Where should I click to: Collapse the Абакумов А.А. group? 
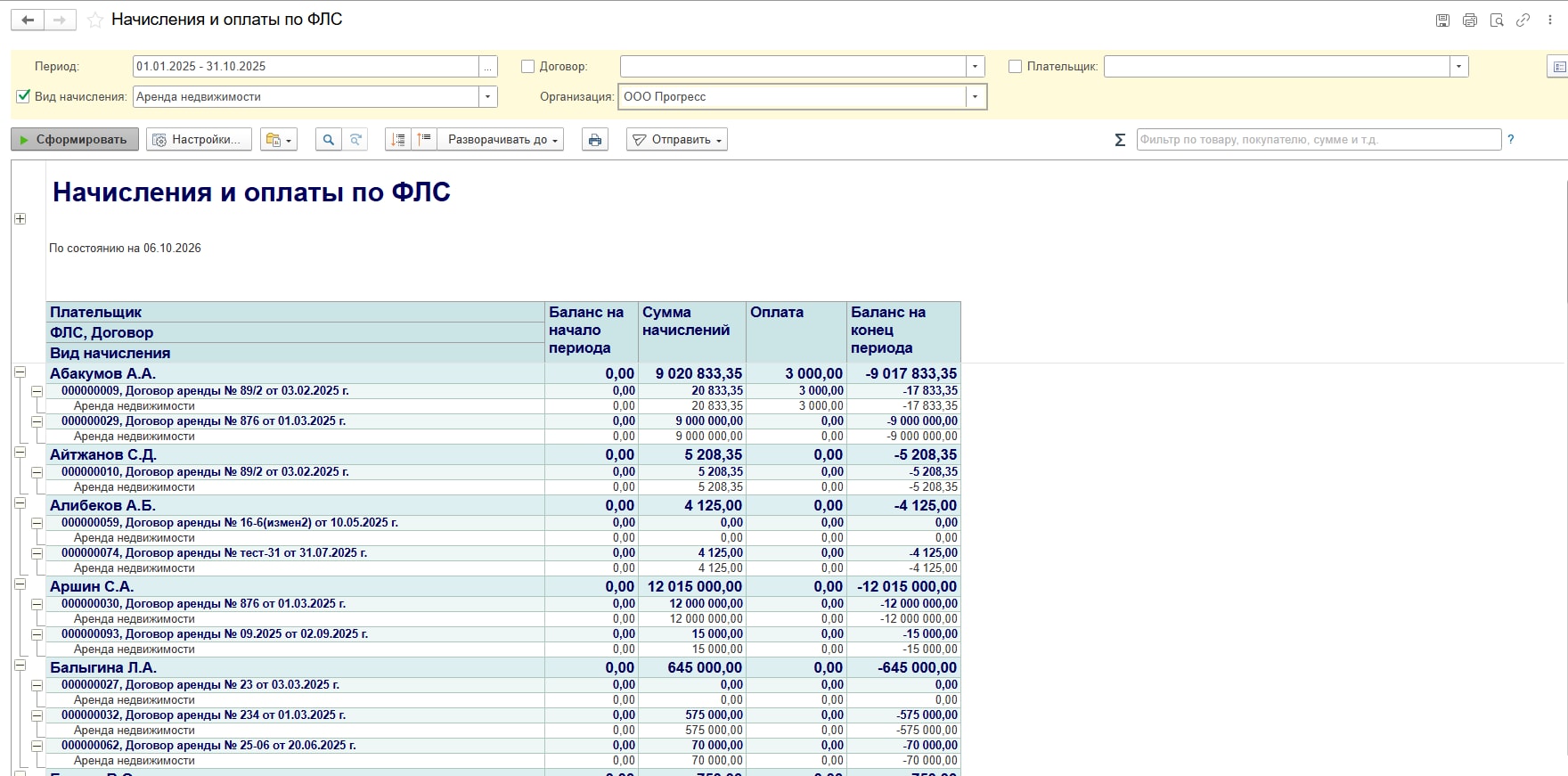20,372
